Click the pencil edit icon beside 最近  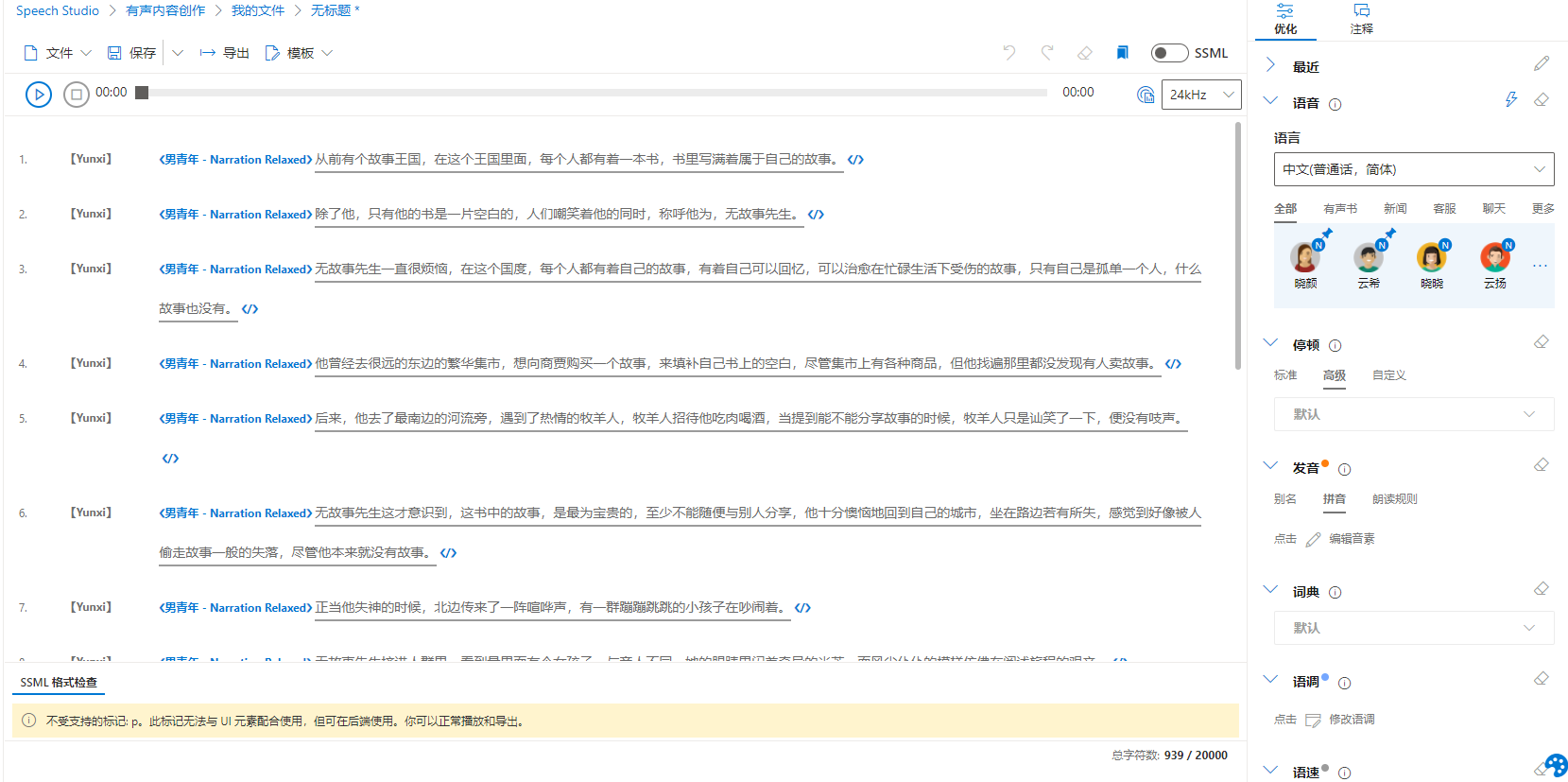pyautogui.click(x=1542, y=64)
